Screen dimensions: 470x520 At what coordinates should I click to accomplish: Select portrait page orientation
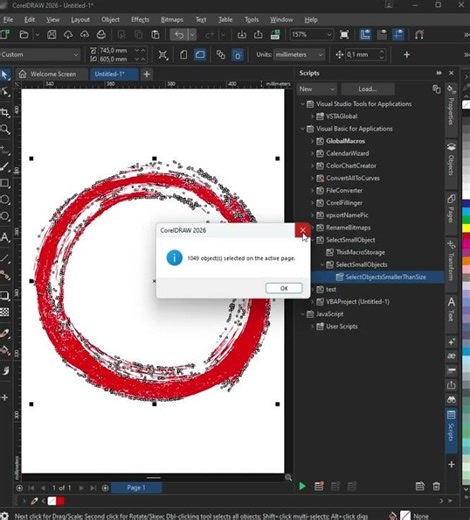point(183,55)
